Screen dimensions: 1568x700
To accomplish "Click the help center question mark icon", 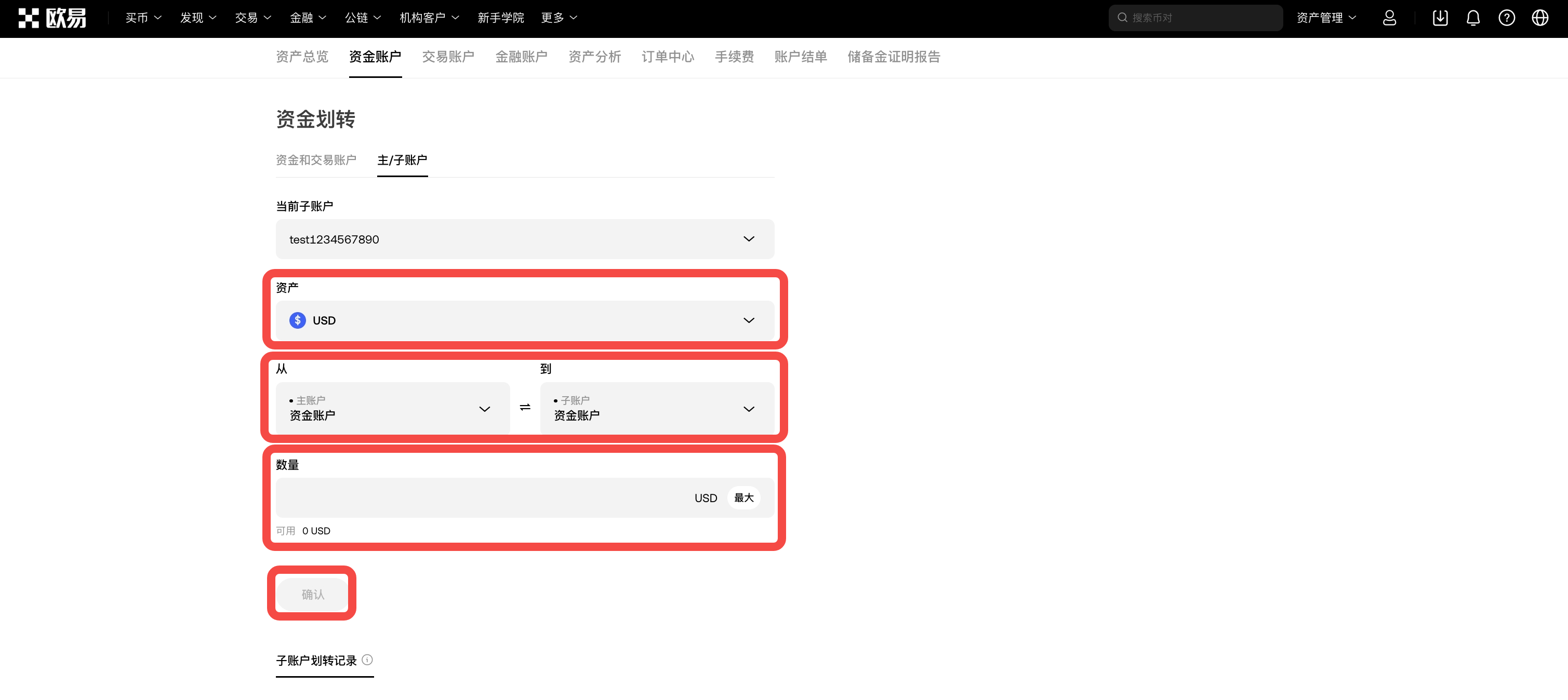I will (x=1507, y=18).
